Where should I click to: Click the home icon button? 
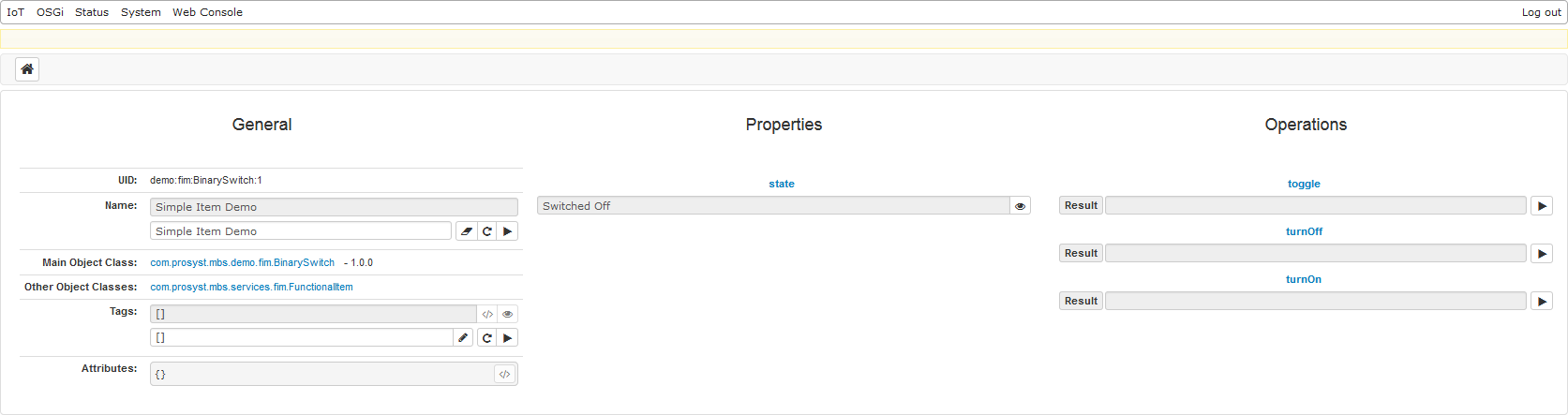[27, 69]
